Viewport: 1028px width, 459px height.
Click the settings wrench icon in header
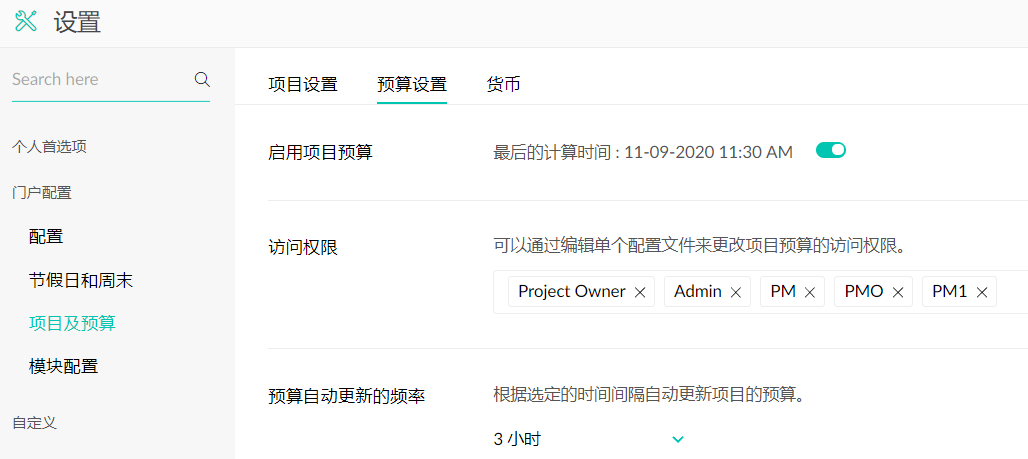click(26, 22)
